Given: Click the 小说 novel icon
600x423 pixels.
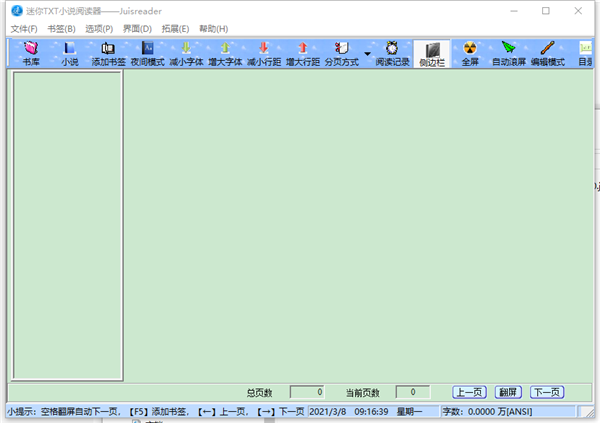Looking at the screenshot, I should coord(70,54).
